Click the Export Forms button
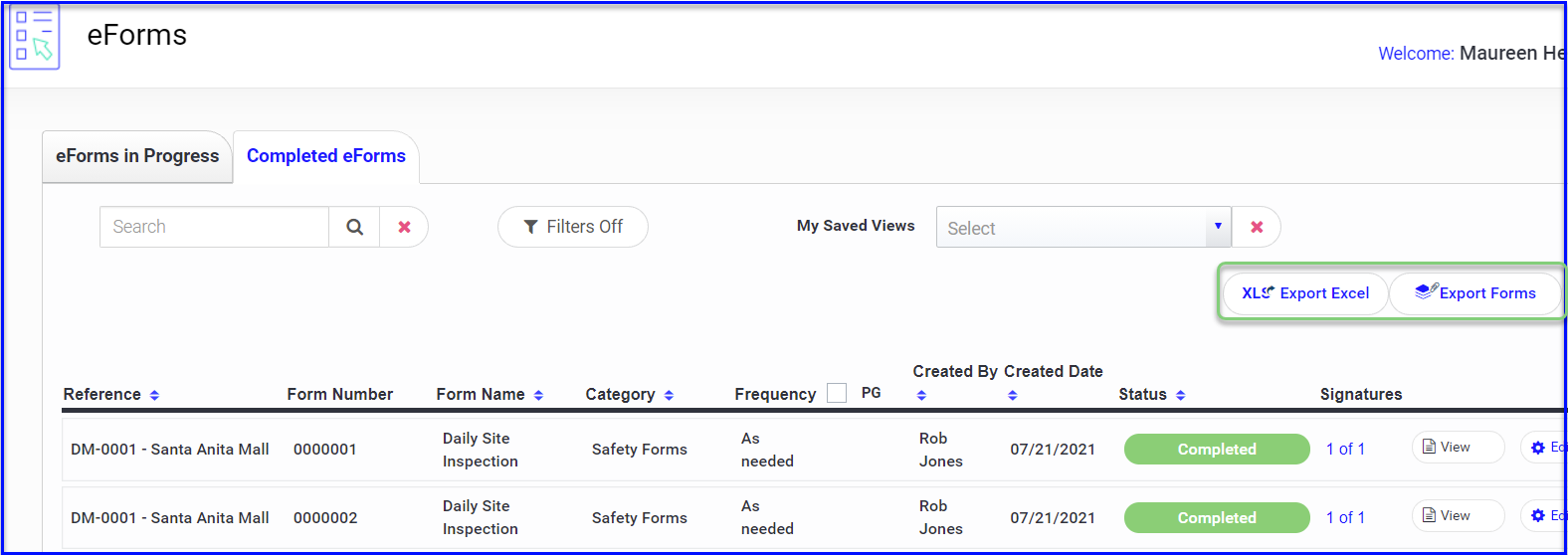1568x555 pixels. click(1475, 293)
